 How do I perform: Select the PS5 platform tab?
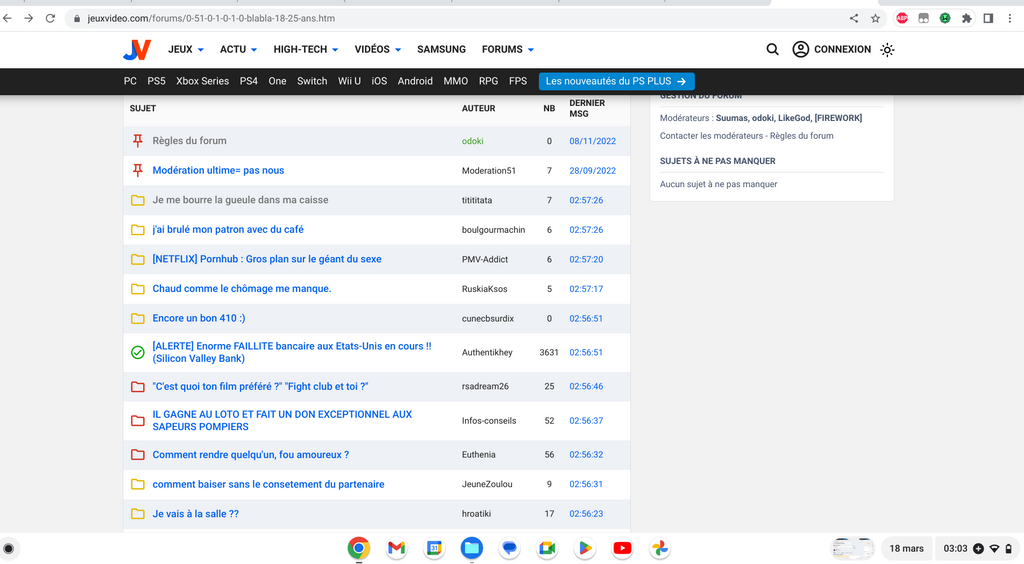click(156, 81)
